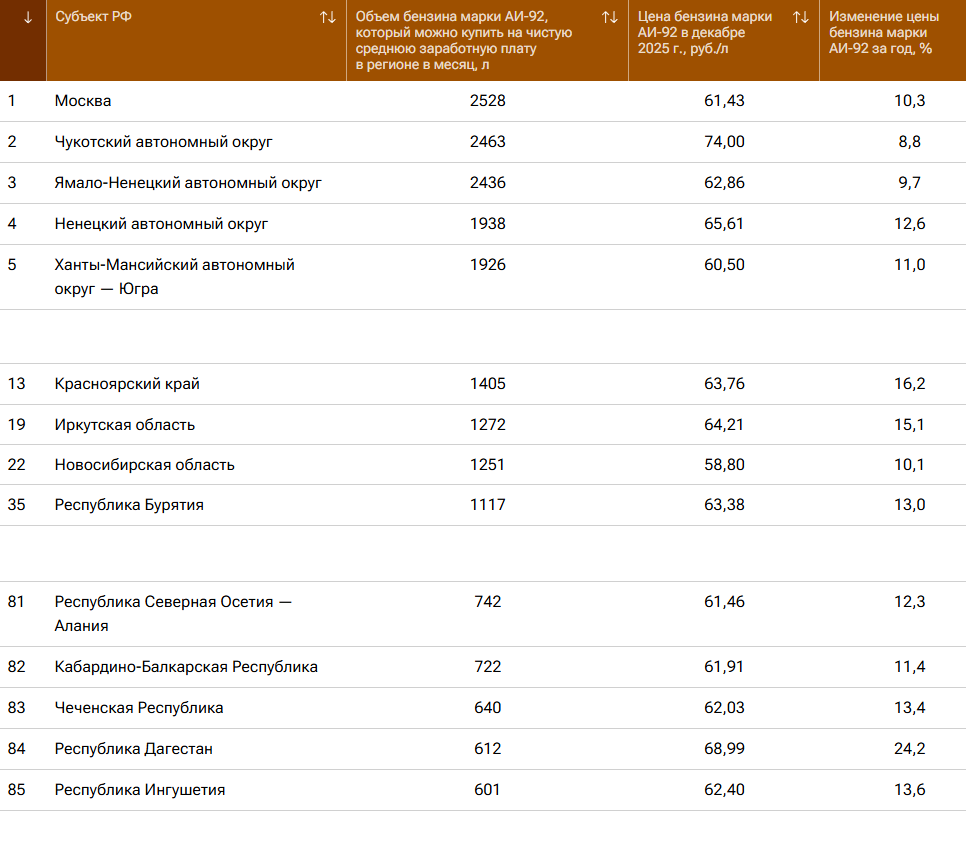Click the Цена бензина марки АИ-92 header text
Image resolution: width=966 pixels, height=866 pixels.
point(698,32)
